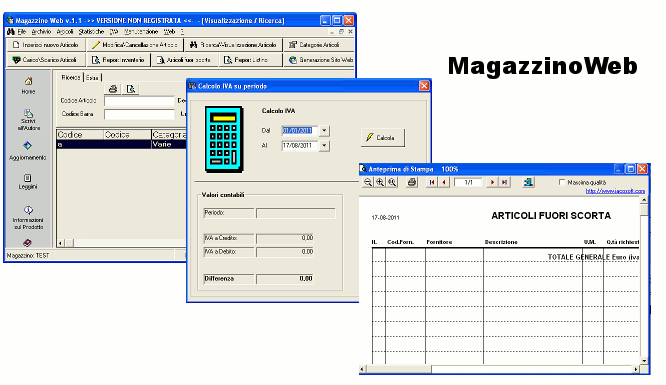This screenshot has width=666, height=385.
Task: Click the large calculator image in Calcolo IVA
Action: 224,139
